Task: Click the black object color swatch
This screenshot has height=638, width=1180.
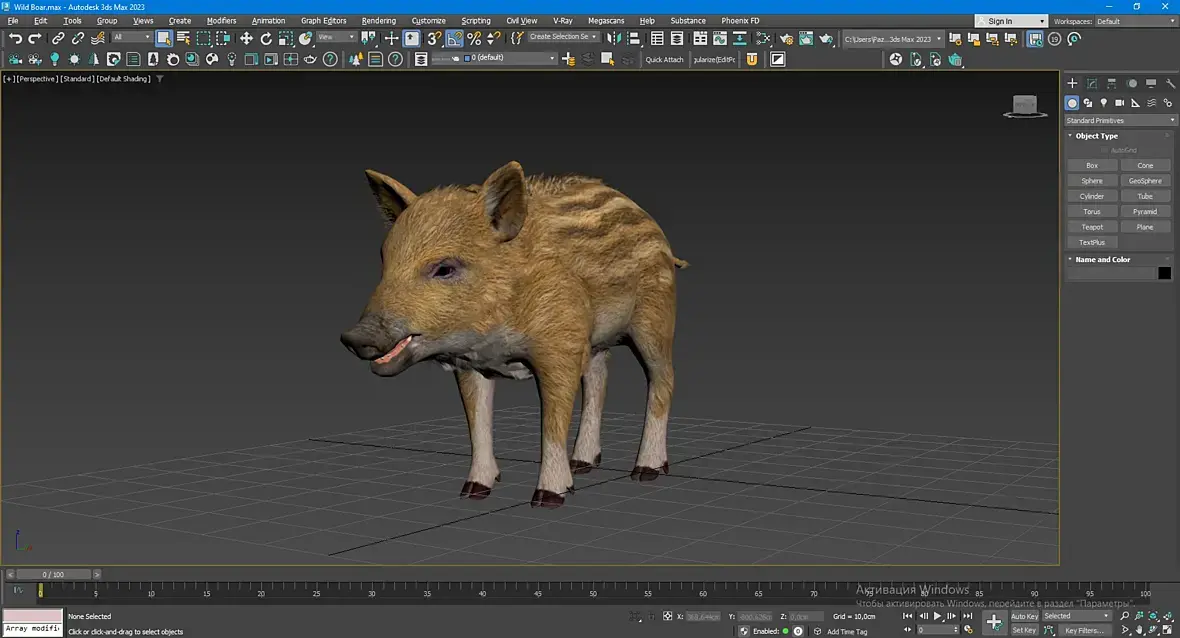Action: (1164, 273)
